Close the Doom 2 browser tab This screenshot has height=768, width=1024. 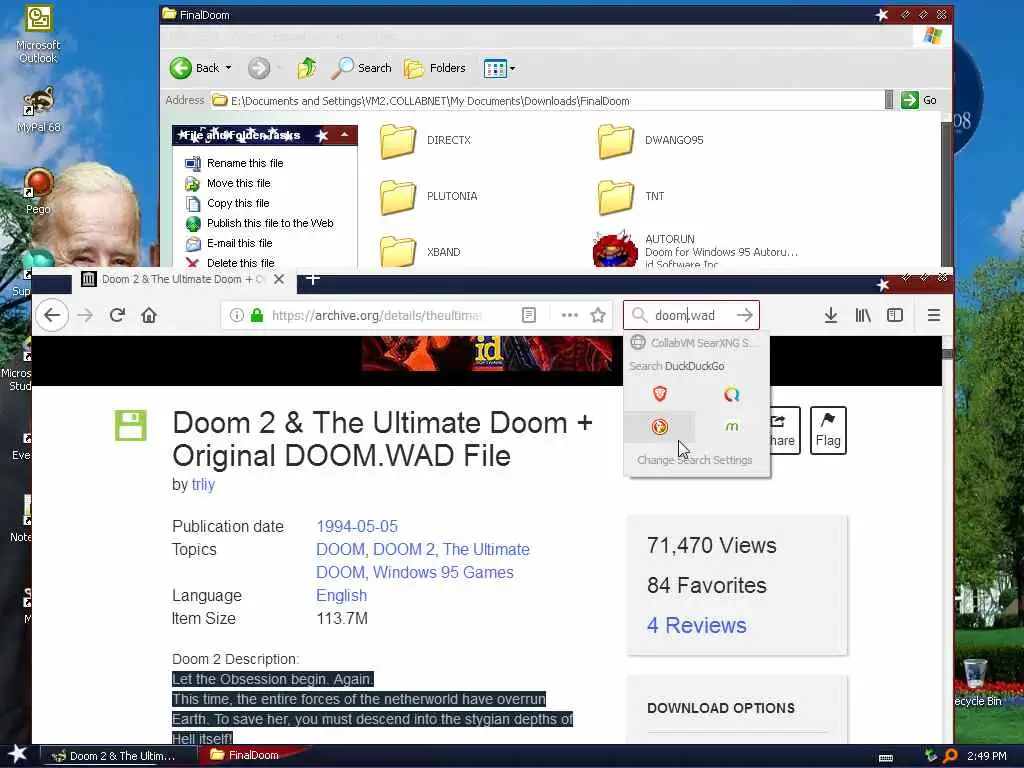279,279
